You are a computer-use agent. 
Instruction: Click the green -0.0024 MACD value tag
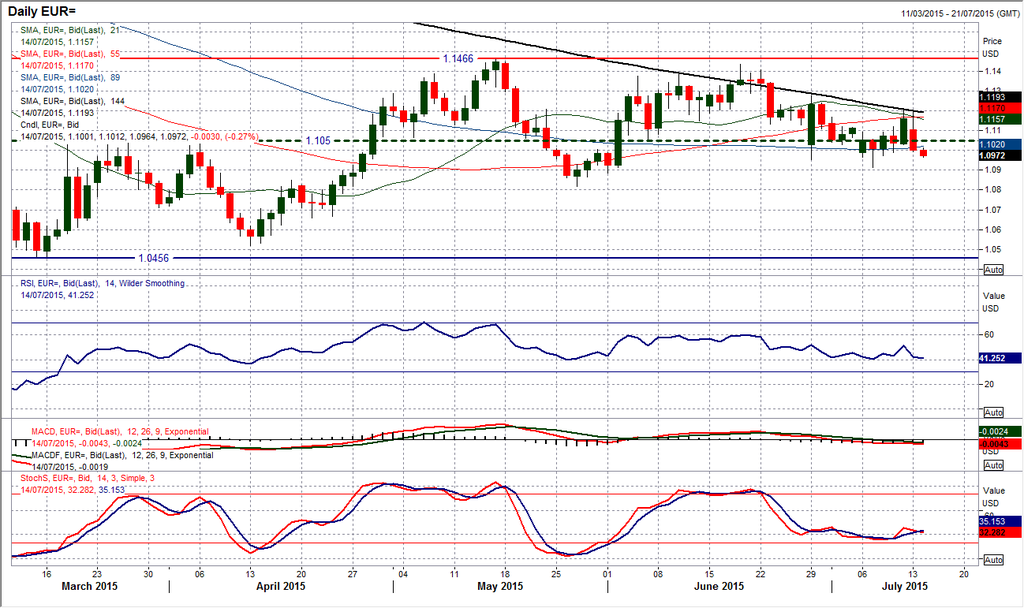(x=1000, y=432)
